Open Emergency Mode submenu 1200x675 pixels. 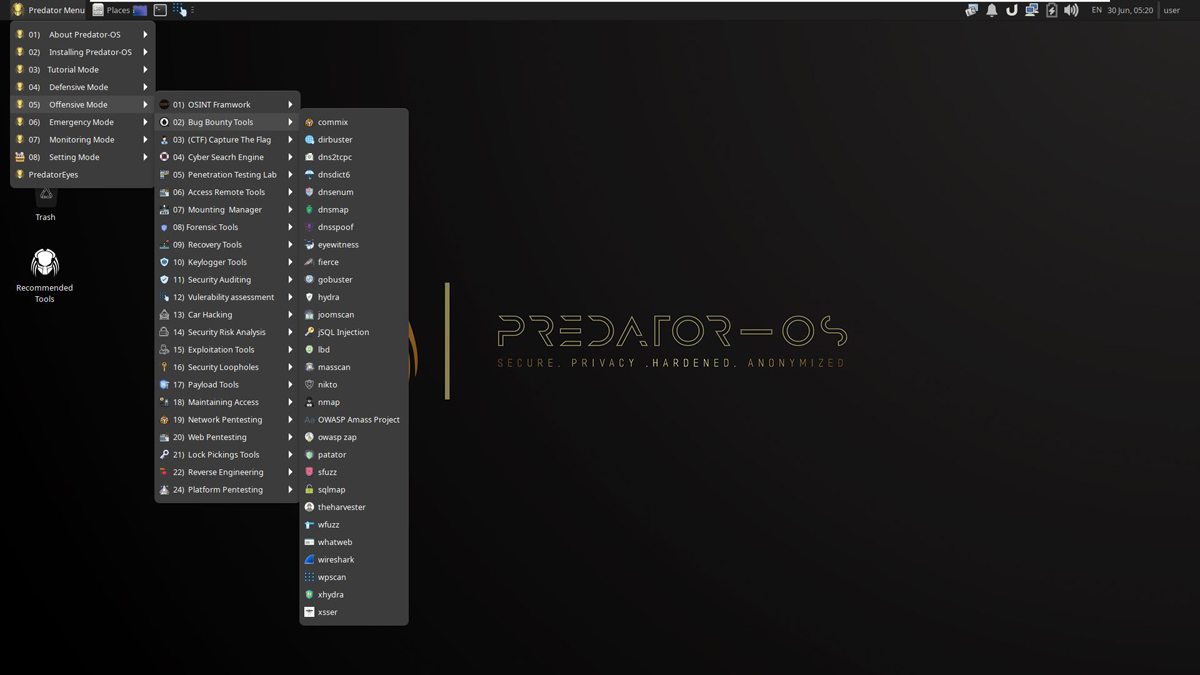tap(83, 122)
